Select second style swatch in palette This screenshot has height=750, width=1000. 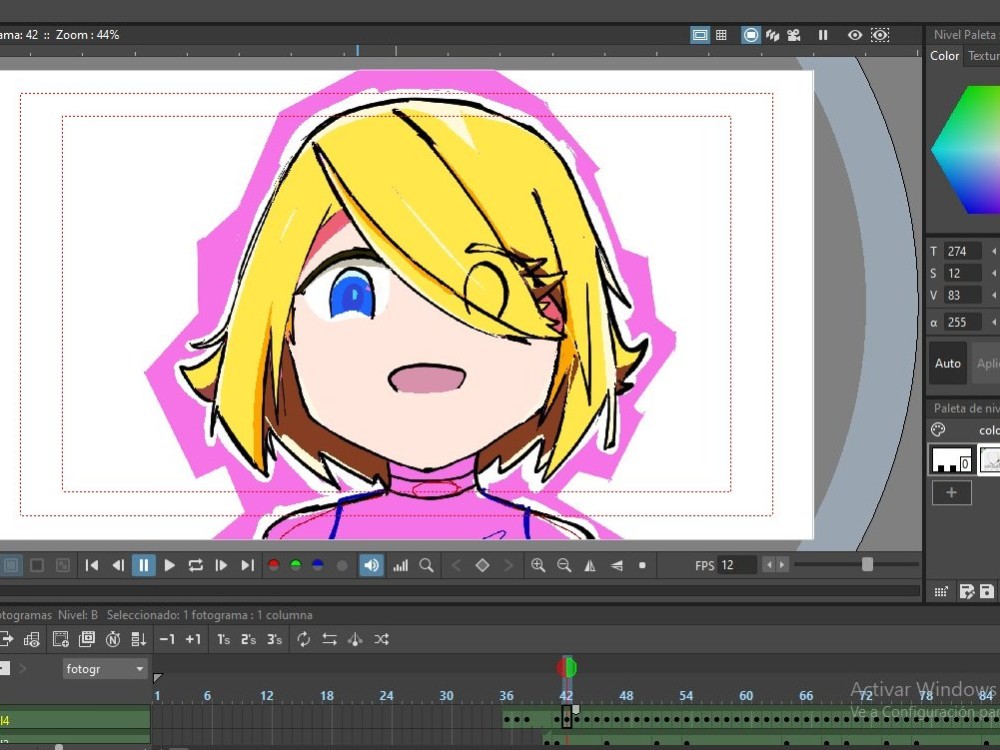989,459
